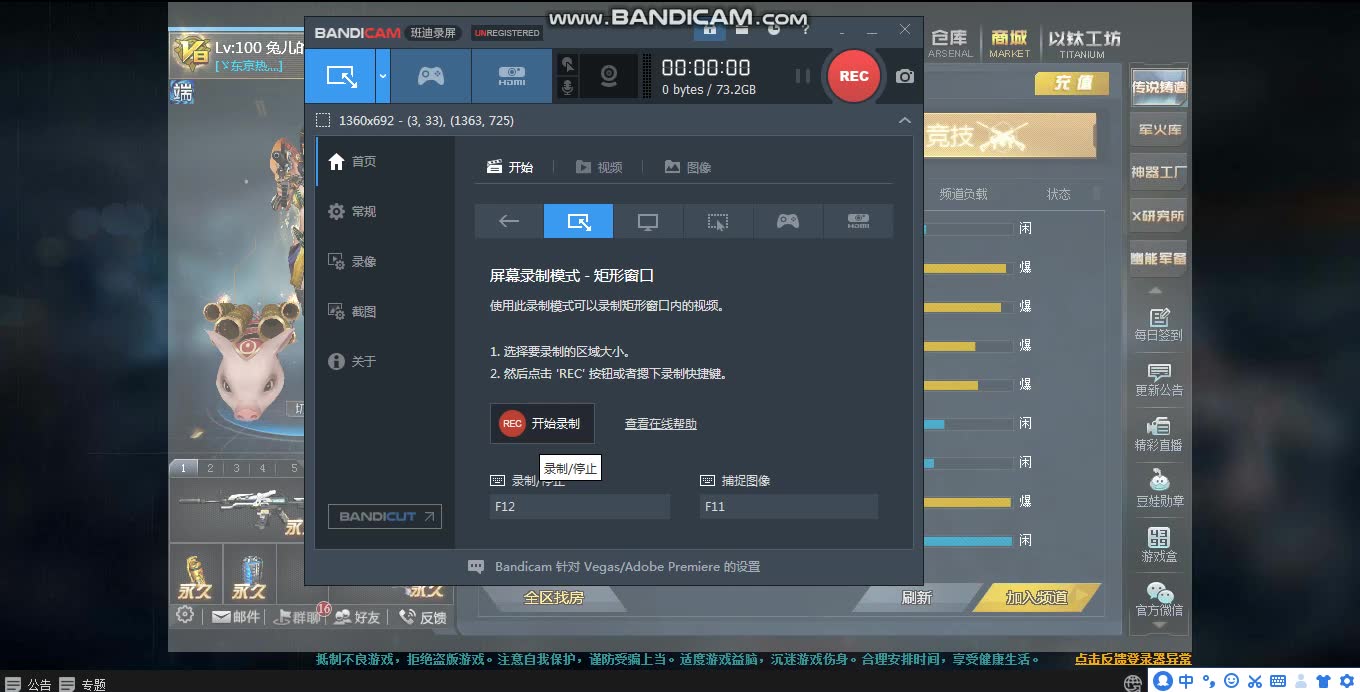Switch to the 视频 tab
This screenshot has width=1360, height=692.
(599, 167)
